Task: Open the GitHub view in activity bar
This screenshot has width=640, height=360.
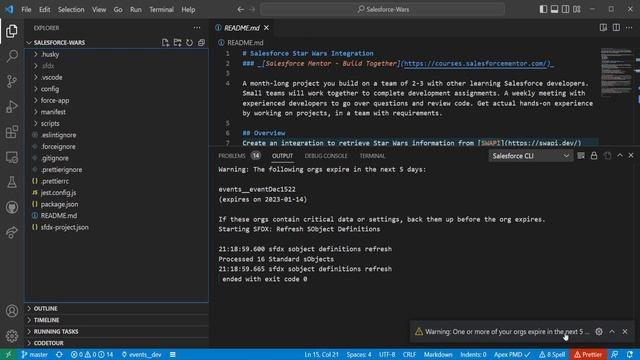Action: [12, 207]
